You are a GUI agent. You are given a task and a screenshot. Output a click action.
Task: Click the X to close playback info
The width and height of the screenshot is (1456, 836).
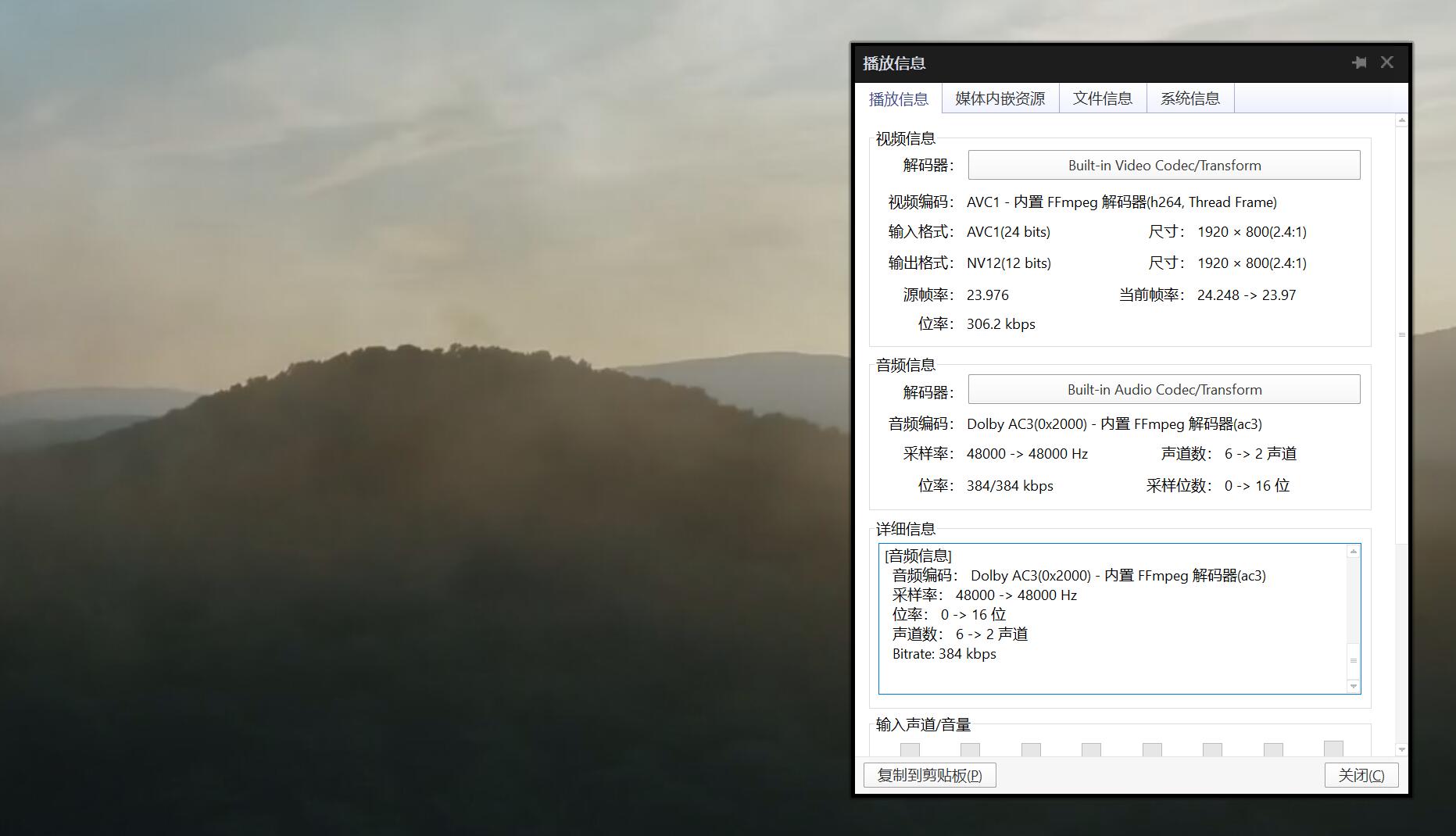tap(1387, 63)
